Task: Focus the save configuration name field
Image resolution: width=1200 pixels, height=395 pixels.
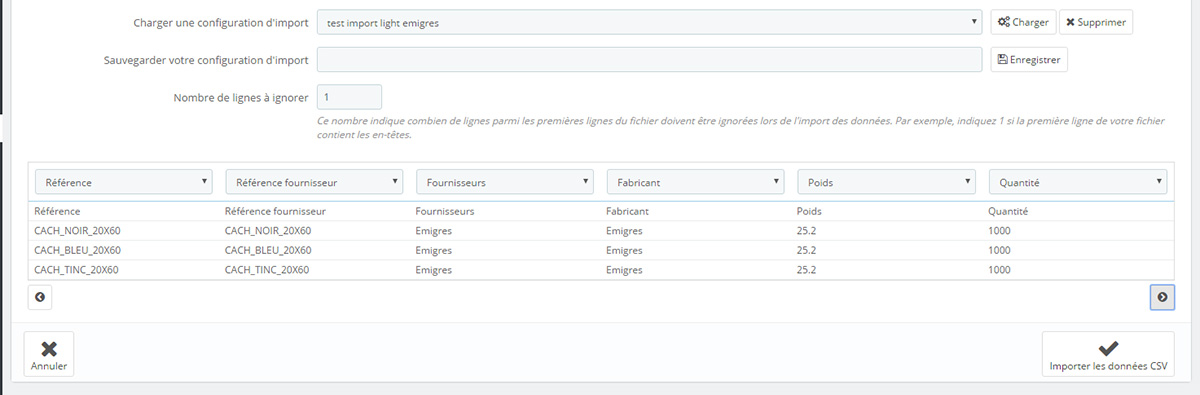Action: click(x=650, y=60)
